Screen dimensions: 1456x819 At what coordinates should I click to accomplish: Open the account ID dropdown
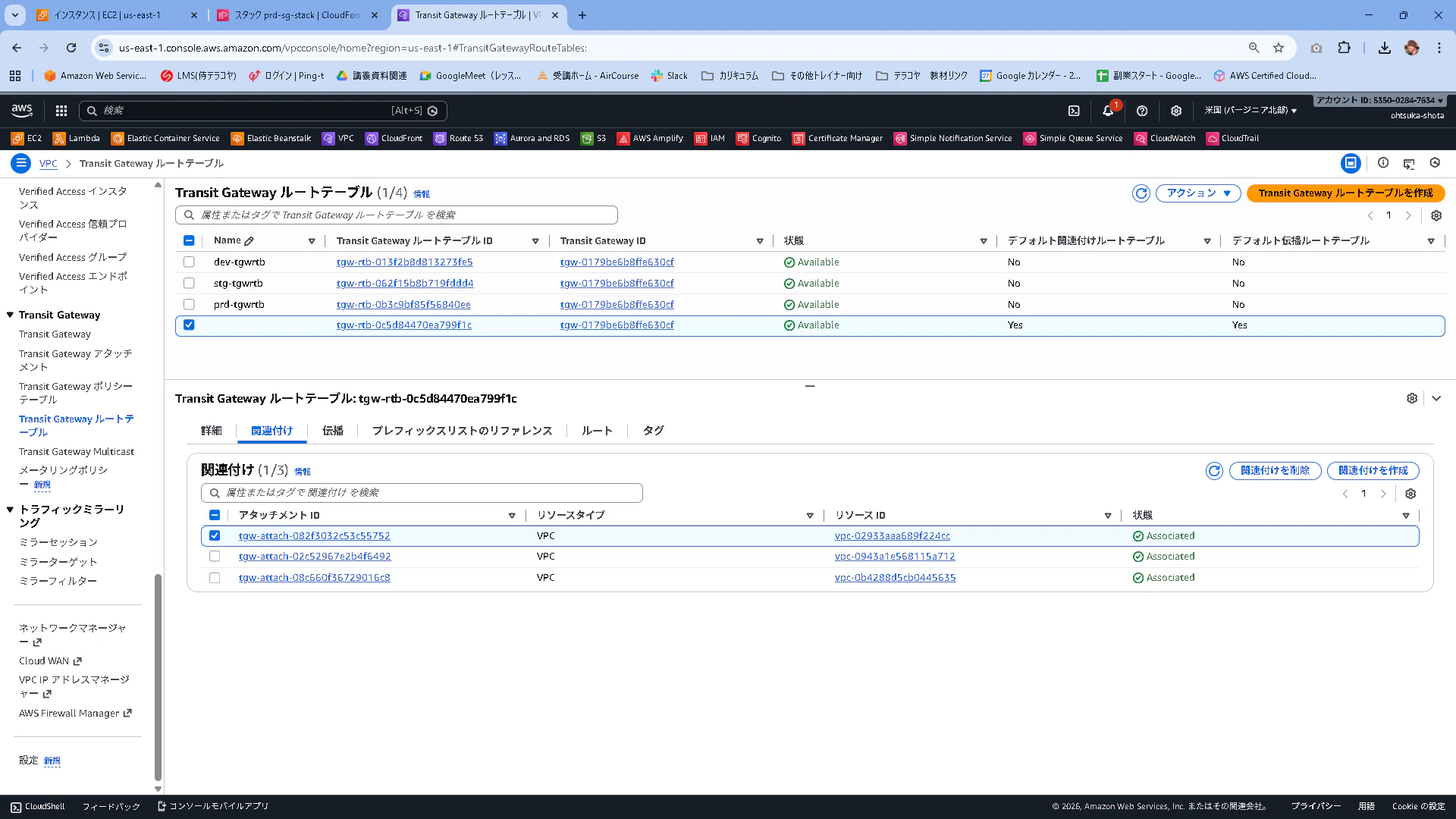tap(1379, 100)
